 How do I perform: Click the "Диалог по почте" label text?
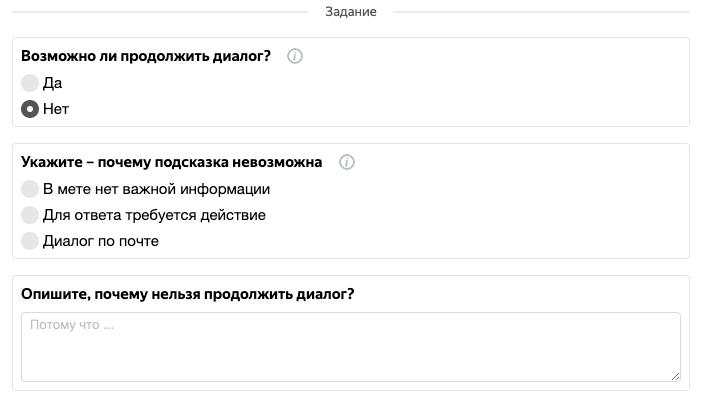coord(100,241)
